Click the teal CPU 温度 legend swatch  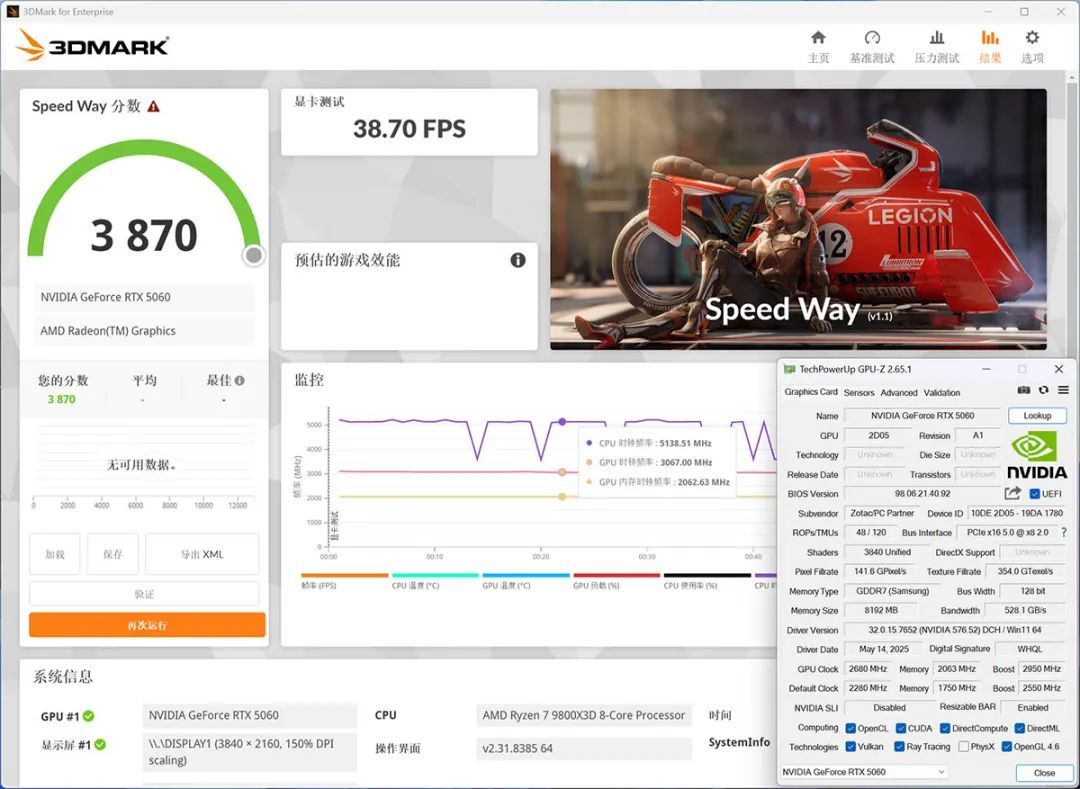pyautogui.click(x=435, y=576)
